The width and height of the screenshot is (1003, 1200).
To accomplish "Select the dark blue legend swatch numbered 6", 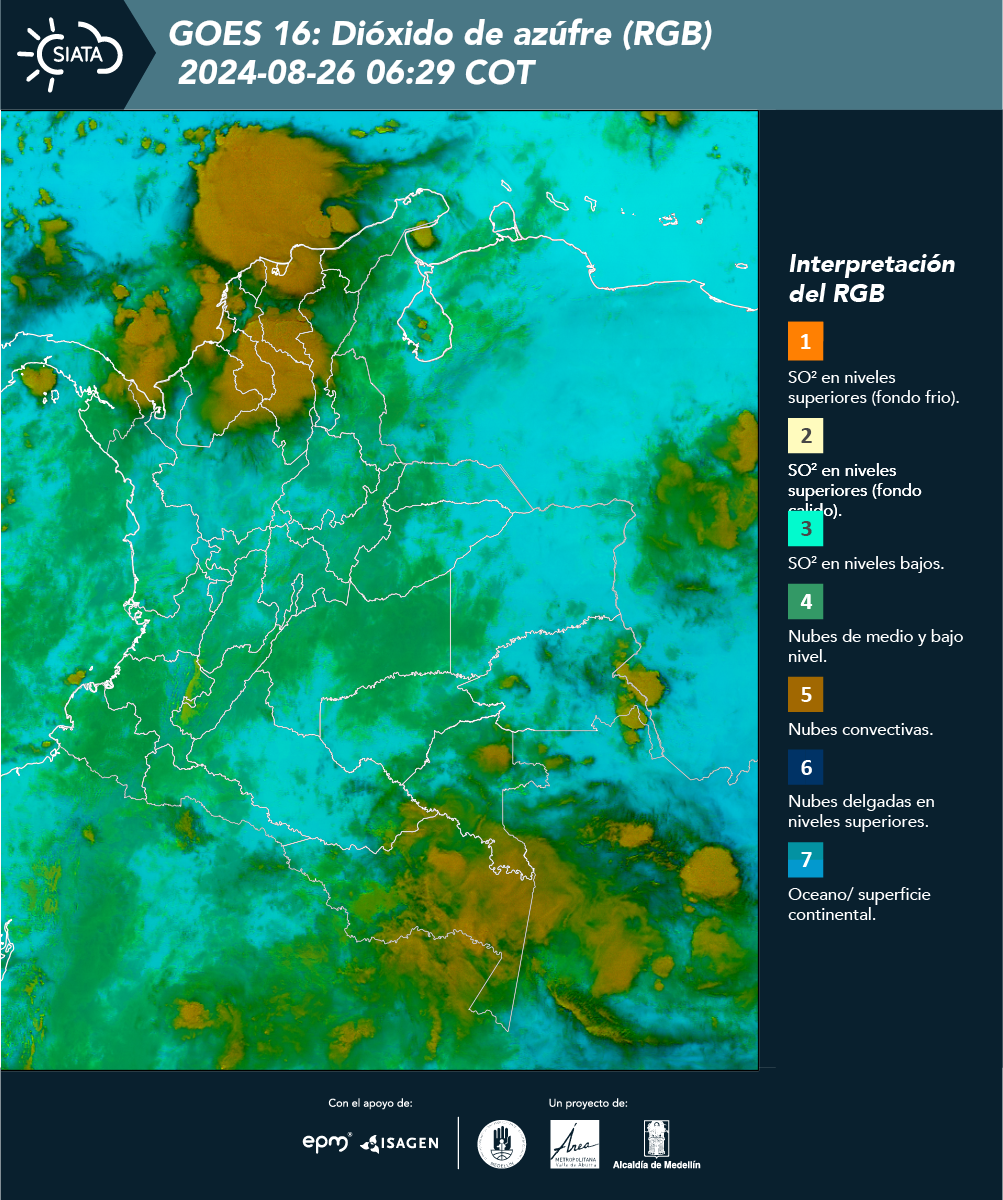I will (805, 768).
